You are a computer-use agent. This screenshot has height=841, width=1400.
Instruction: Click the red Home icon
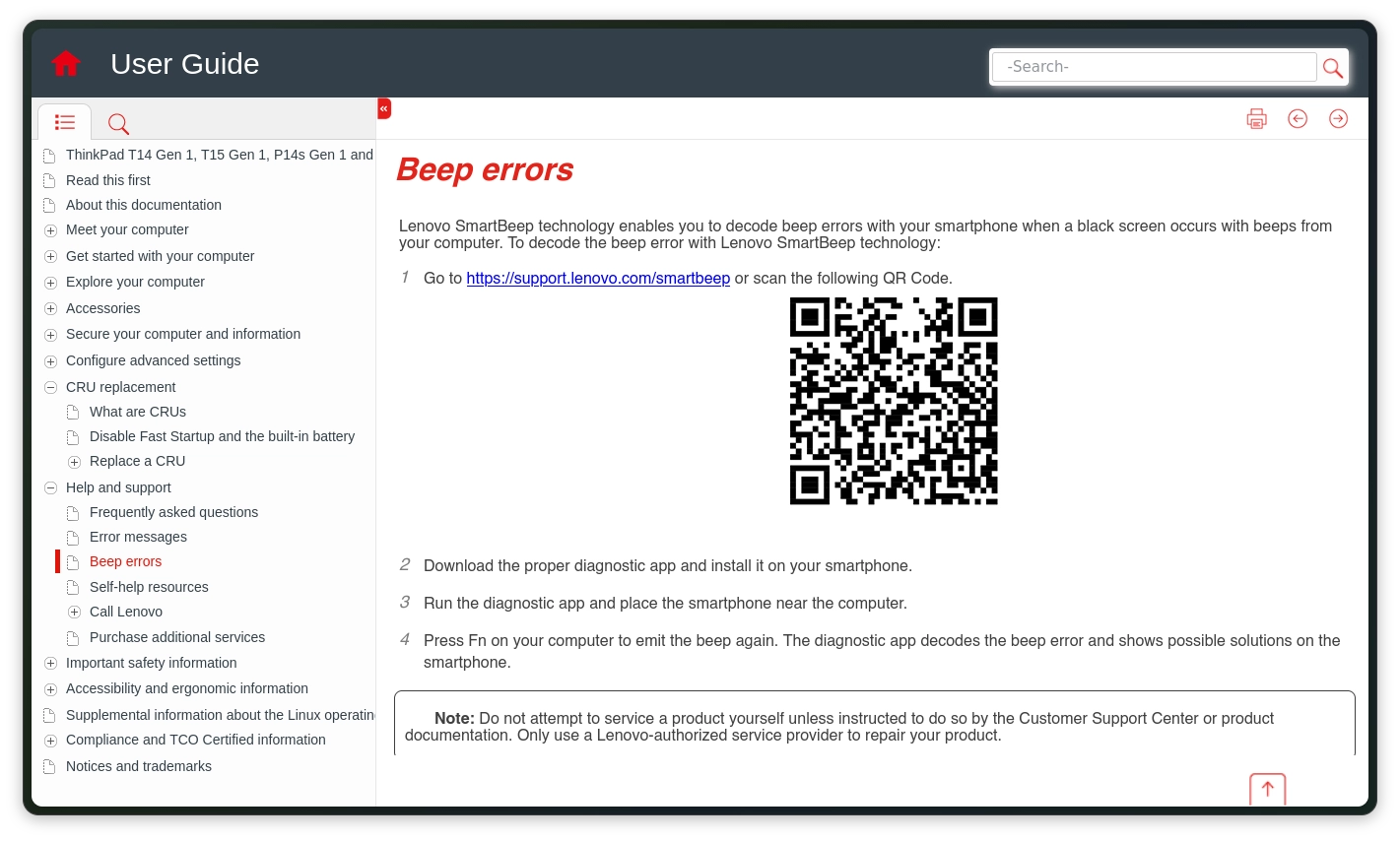[x=66, y=63]
